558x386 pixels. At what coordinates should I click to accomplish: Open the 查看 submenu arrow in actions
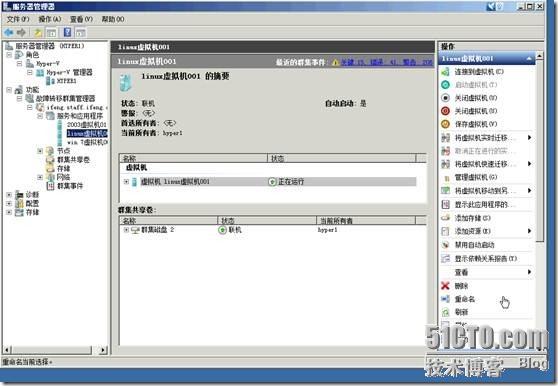click(x=529, y=272)
